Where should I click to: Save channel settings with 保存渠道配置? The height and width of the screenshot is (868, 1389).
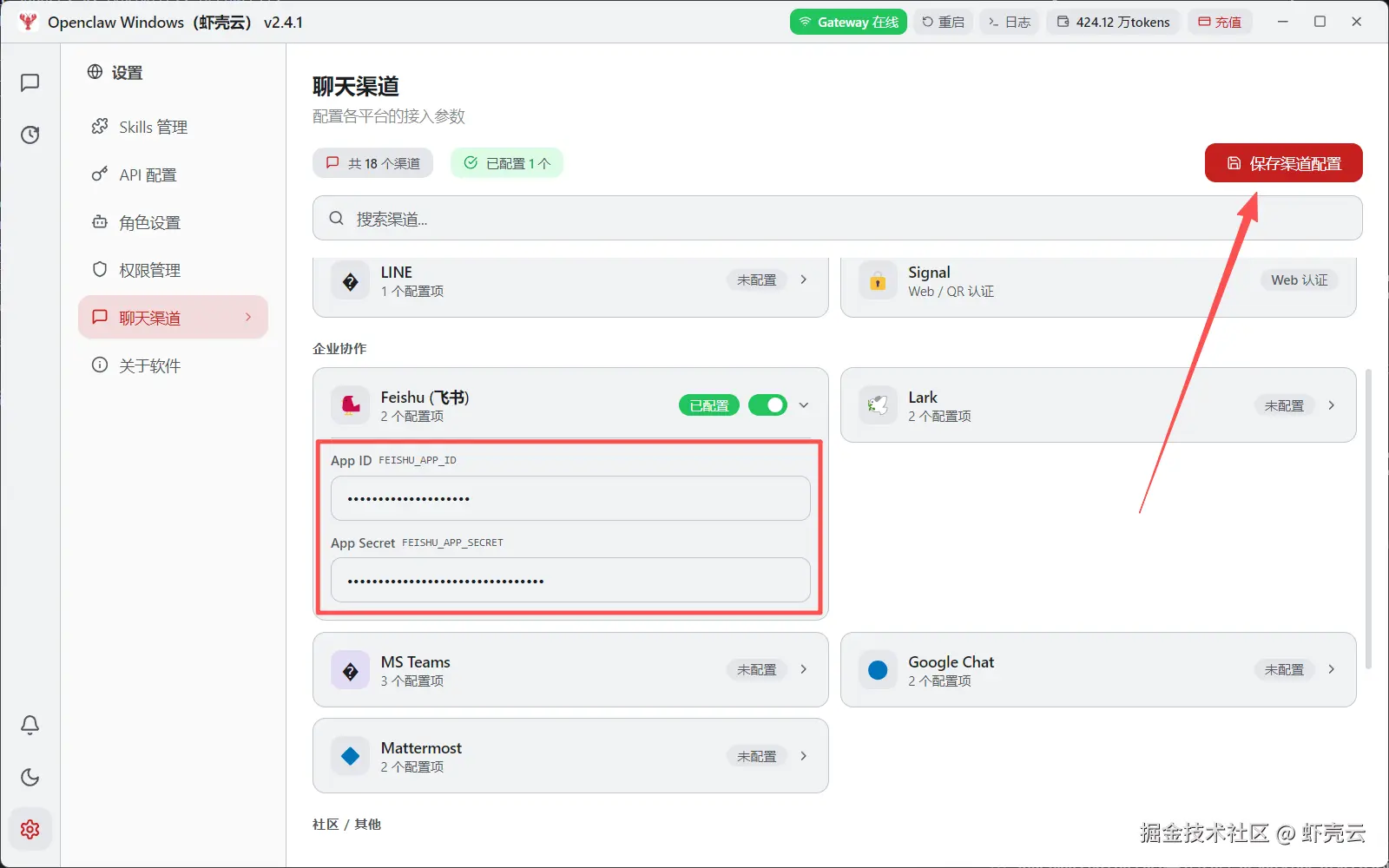click(1283, 162)
